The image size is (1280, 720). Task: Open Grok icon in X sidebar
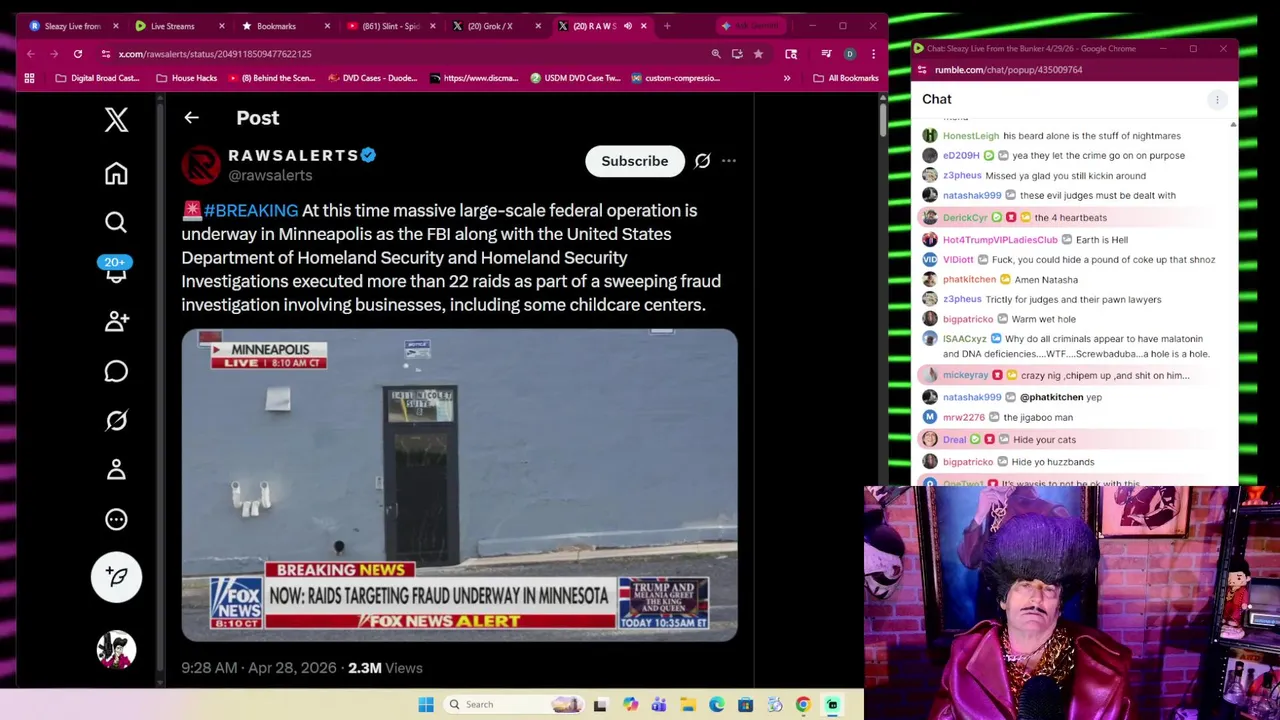pos(116,421)
